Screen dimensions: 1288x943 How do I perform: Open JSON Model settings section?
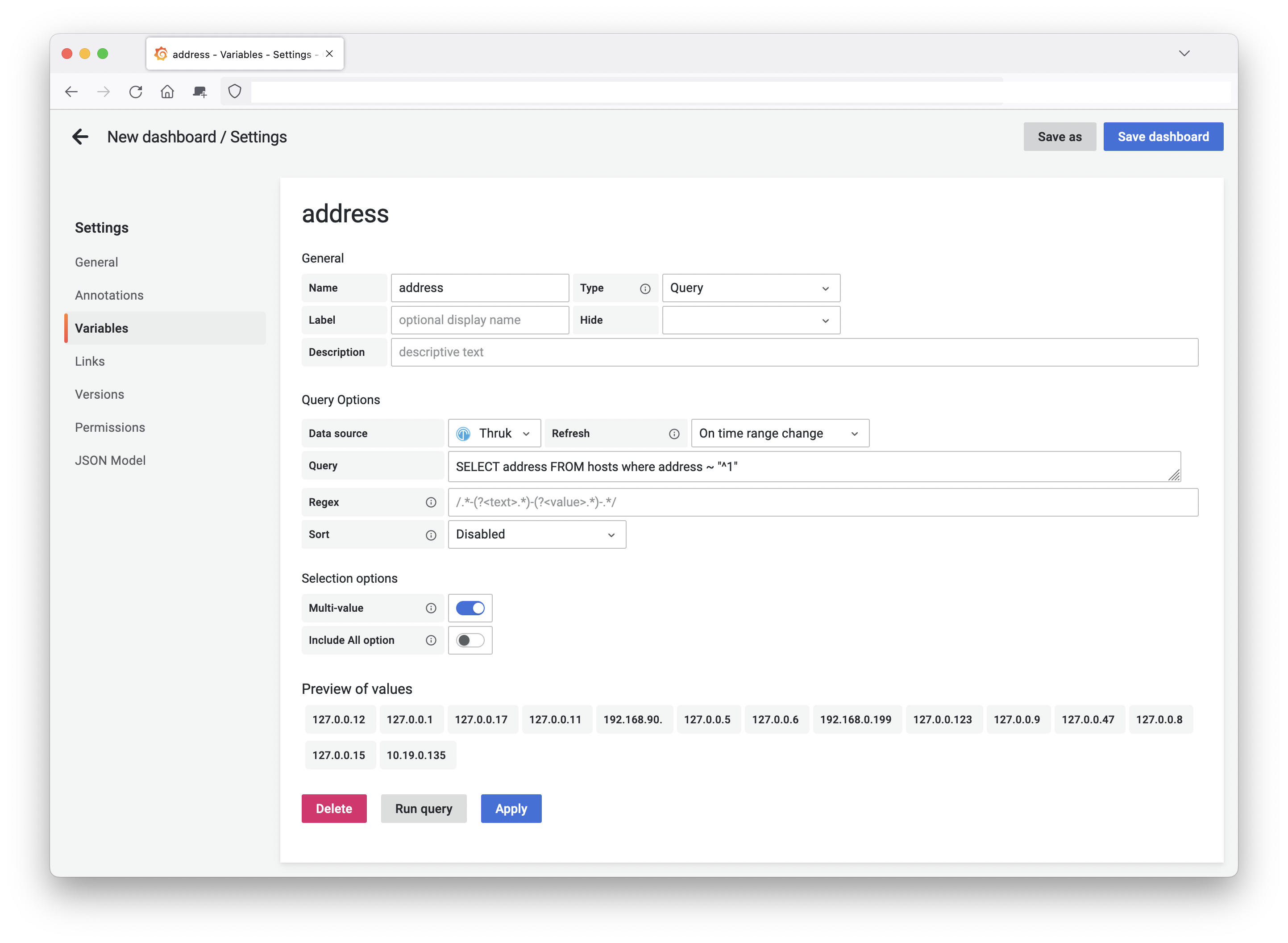coord(110,461)
